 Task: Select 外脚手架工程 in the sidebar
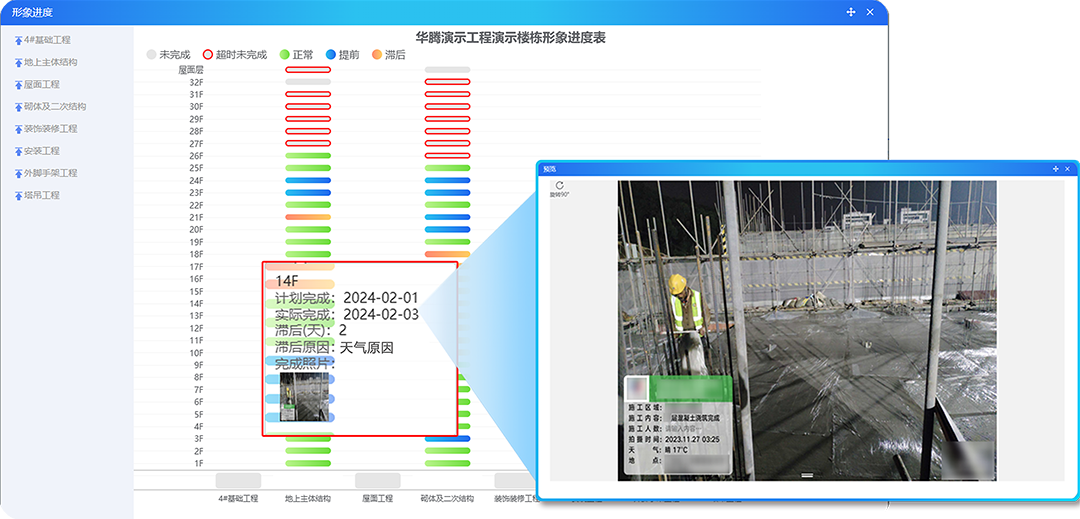click(50, 173)
